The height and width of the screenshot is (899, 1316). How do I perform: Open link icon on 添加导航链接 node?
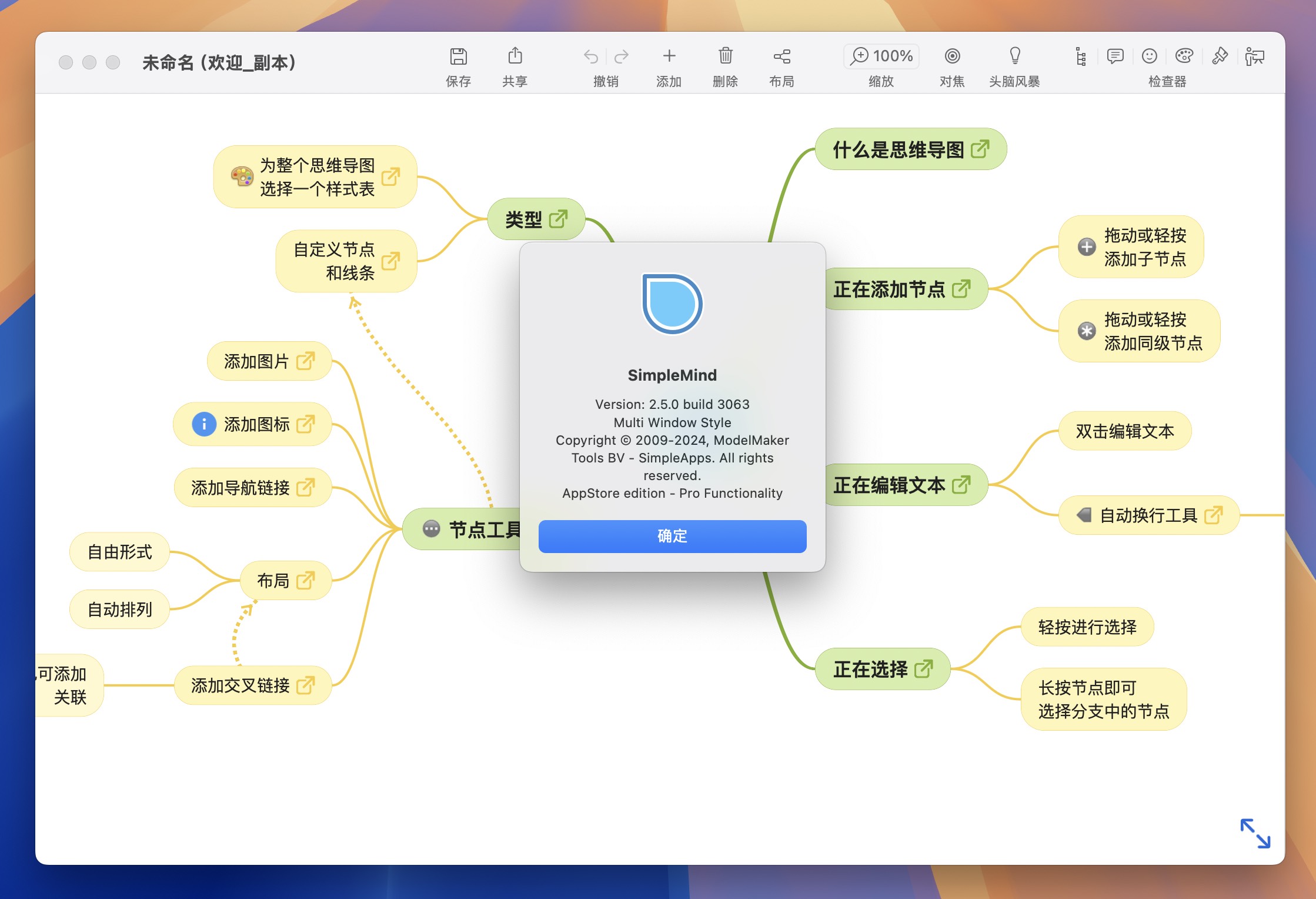tap(305, 487)
